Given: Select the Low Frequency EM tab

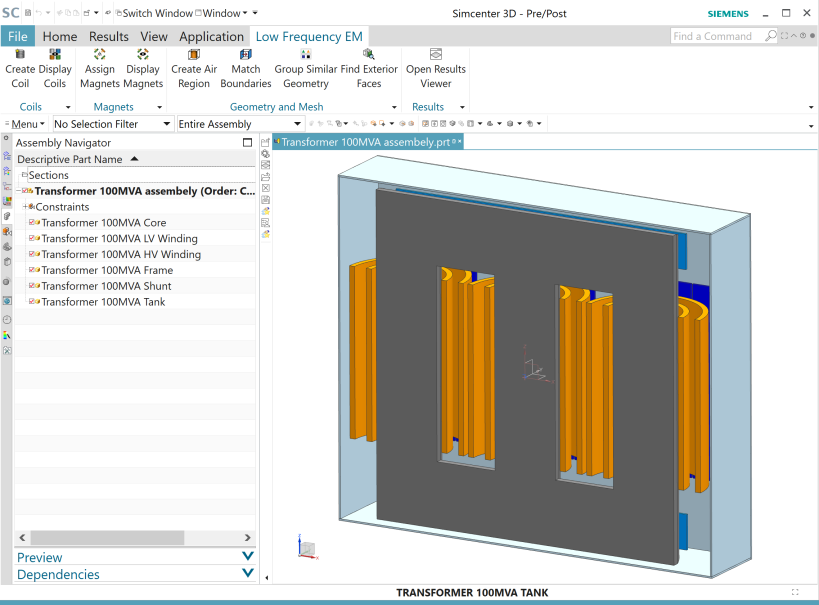Looking at the screenshot, I should coord(309,36).
